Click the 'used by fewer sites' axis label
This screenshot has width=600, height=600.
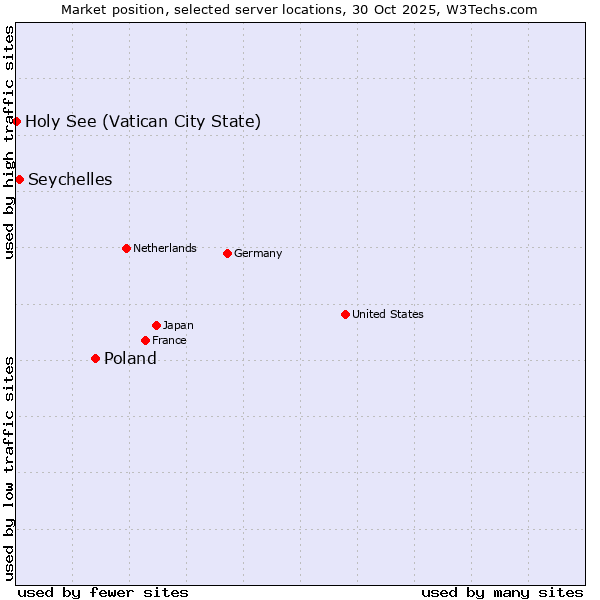pos(103,592)
